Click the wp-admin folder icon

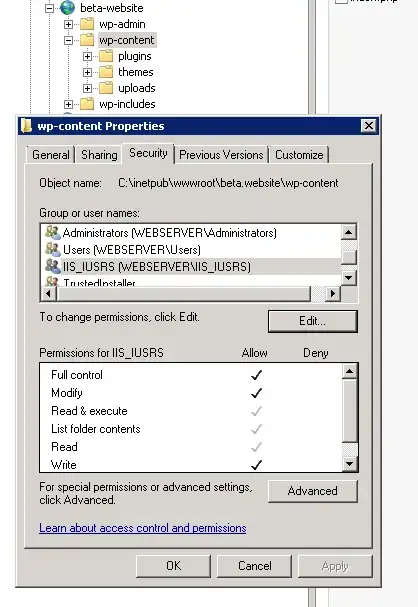87,24
